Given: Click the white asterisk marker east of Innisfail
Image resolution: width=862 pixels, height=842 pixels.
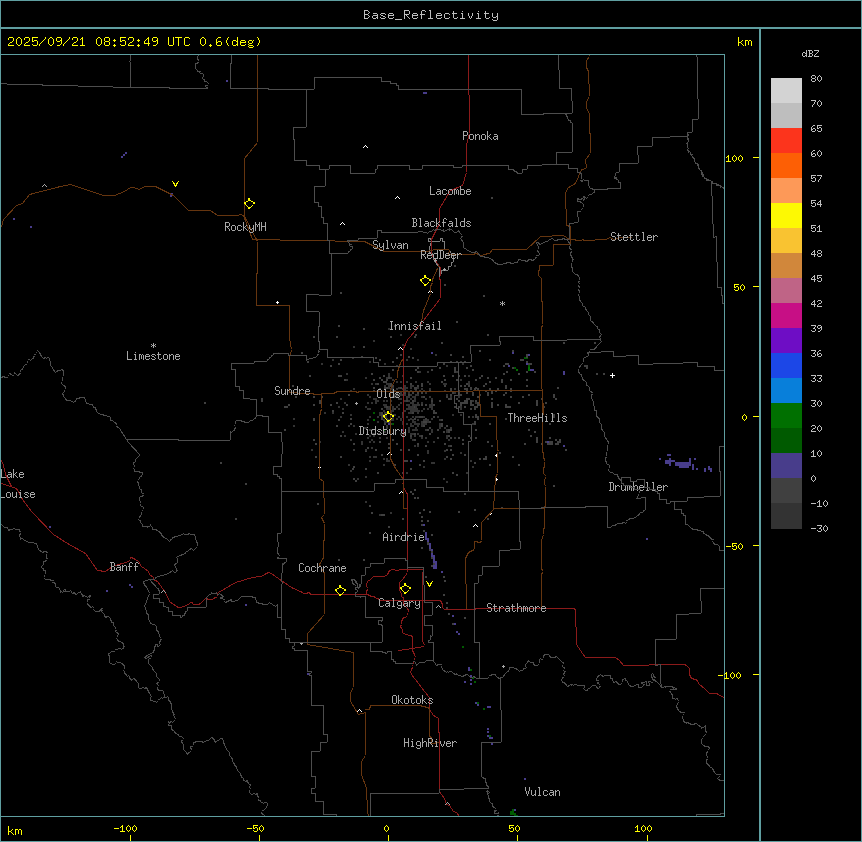Looking at the screenshot, I should coord(503,304).
